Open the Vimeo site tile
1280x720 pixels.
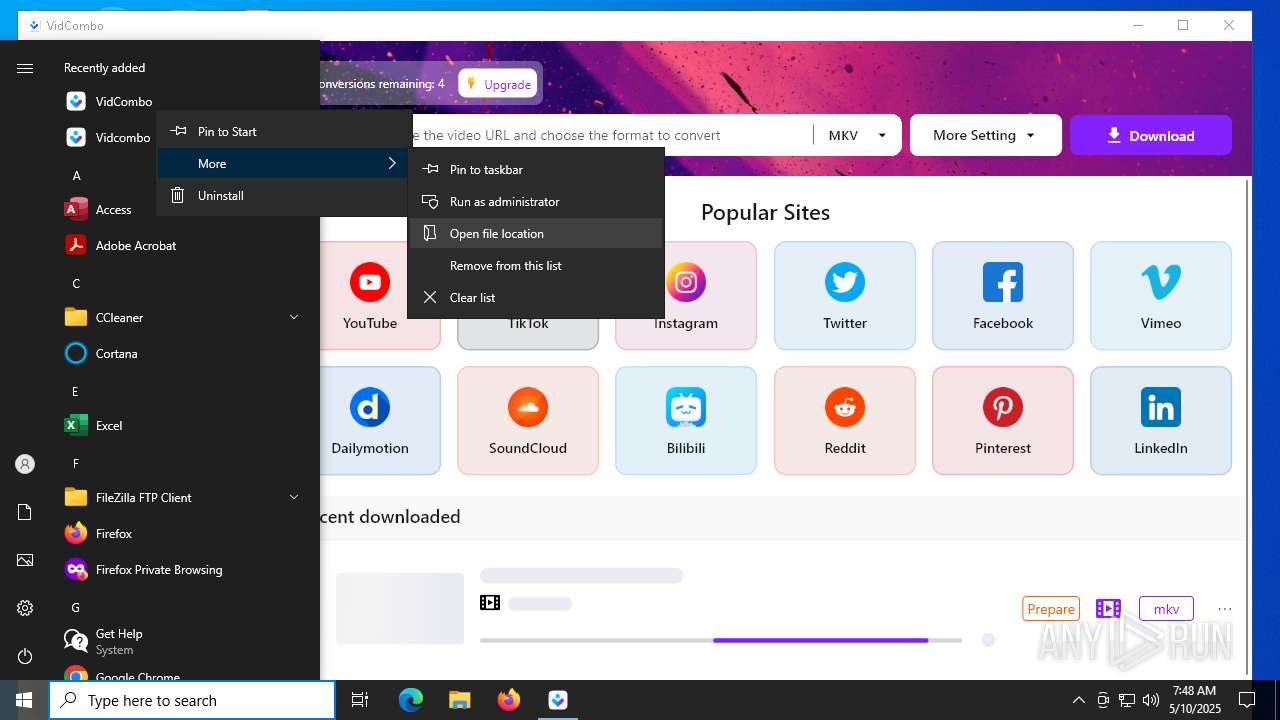[1161, 296]
